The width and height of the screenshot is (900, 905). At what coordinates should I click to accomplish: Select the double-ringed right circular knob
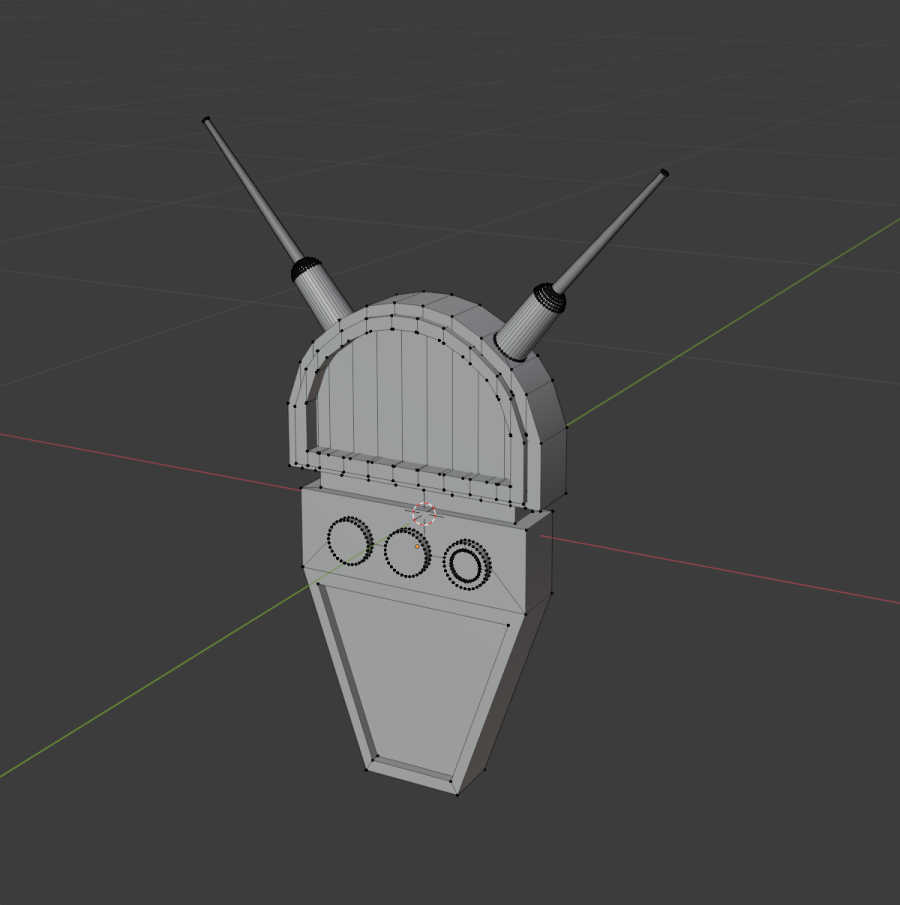(467, 564)
